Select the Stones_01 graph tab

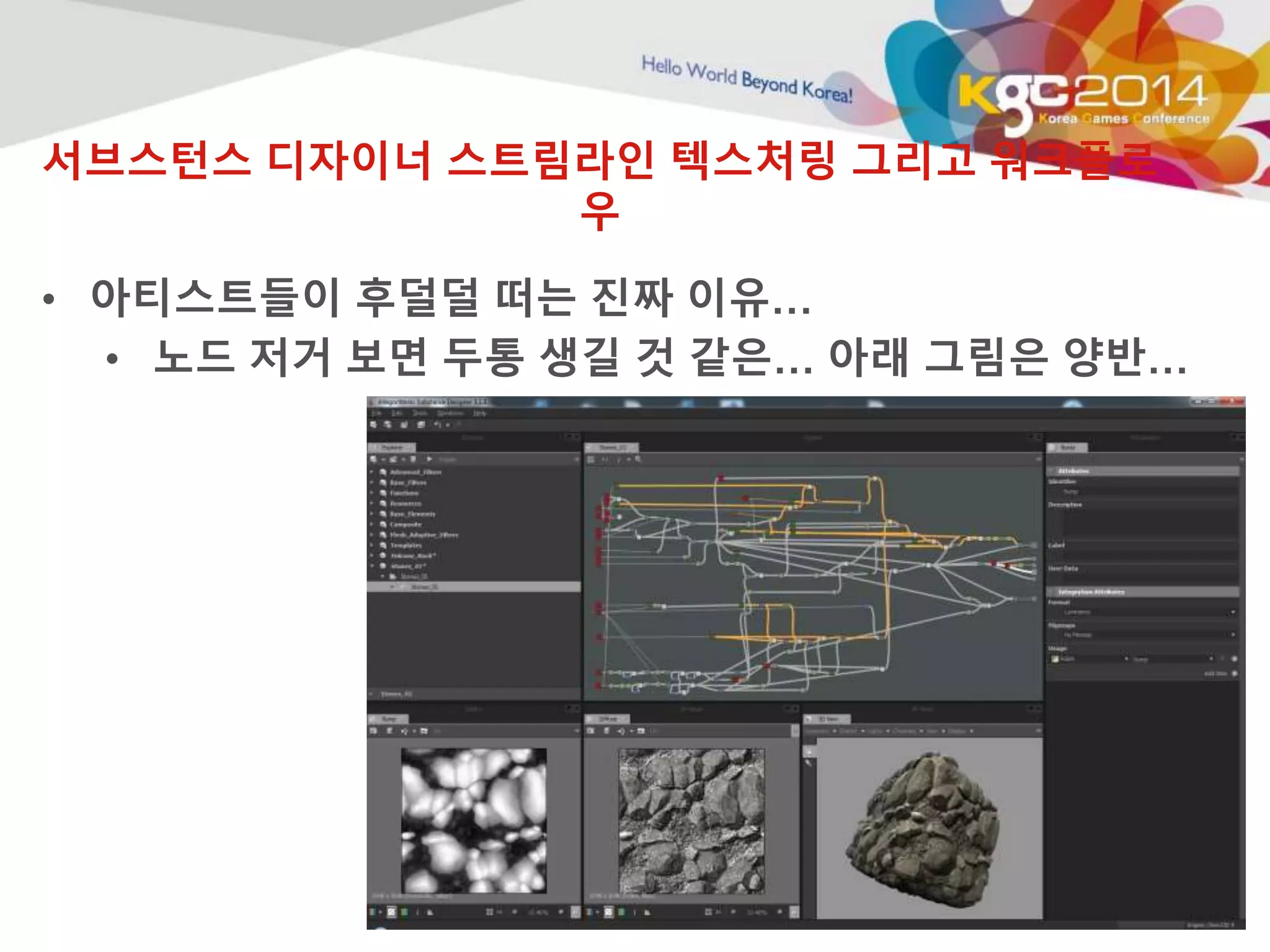[x=613, y=447]
